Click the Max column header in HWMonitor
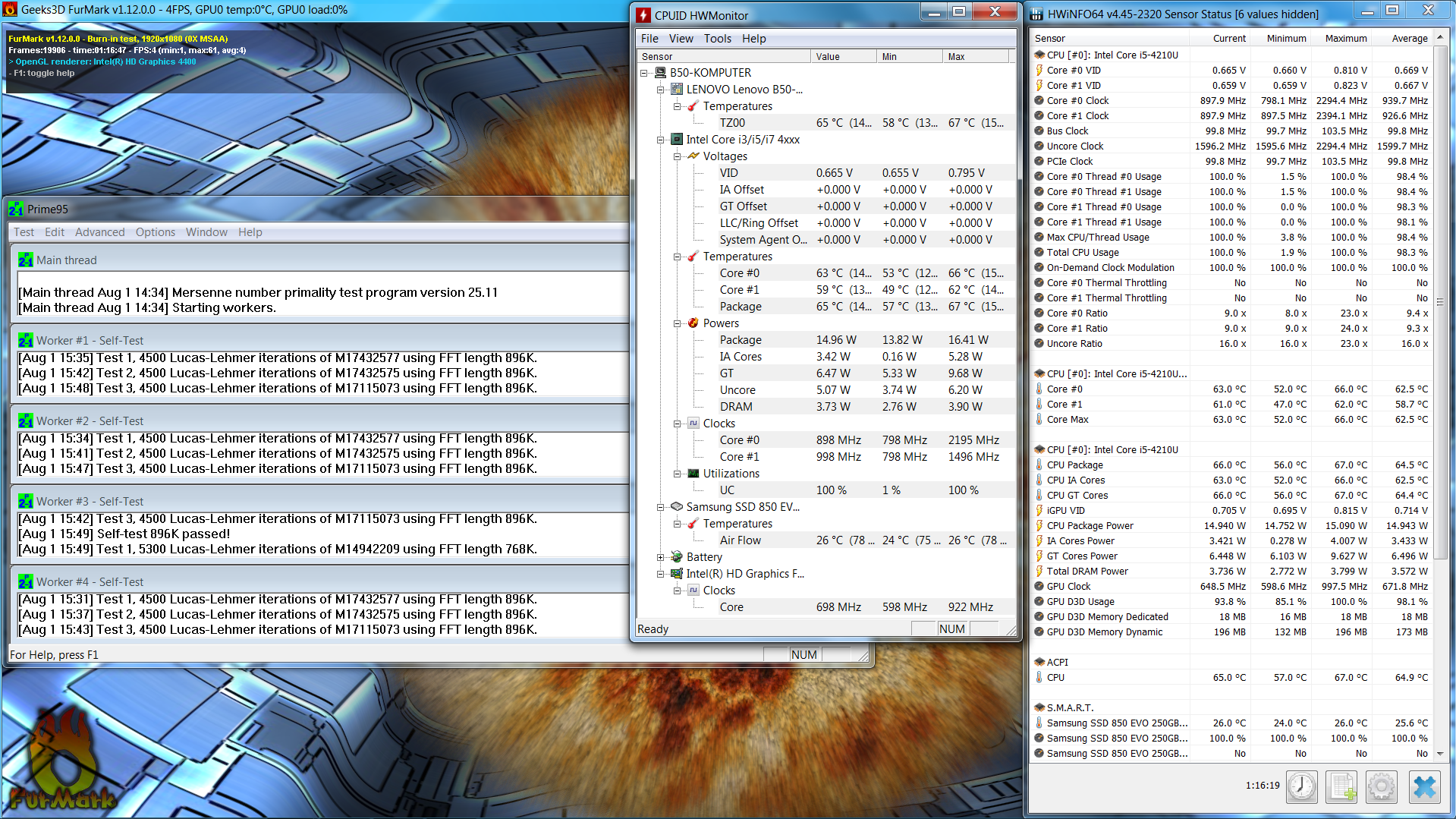Screen dimensions: 1456x819 [976, 57]
